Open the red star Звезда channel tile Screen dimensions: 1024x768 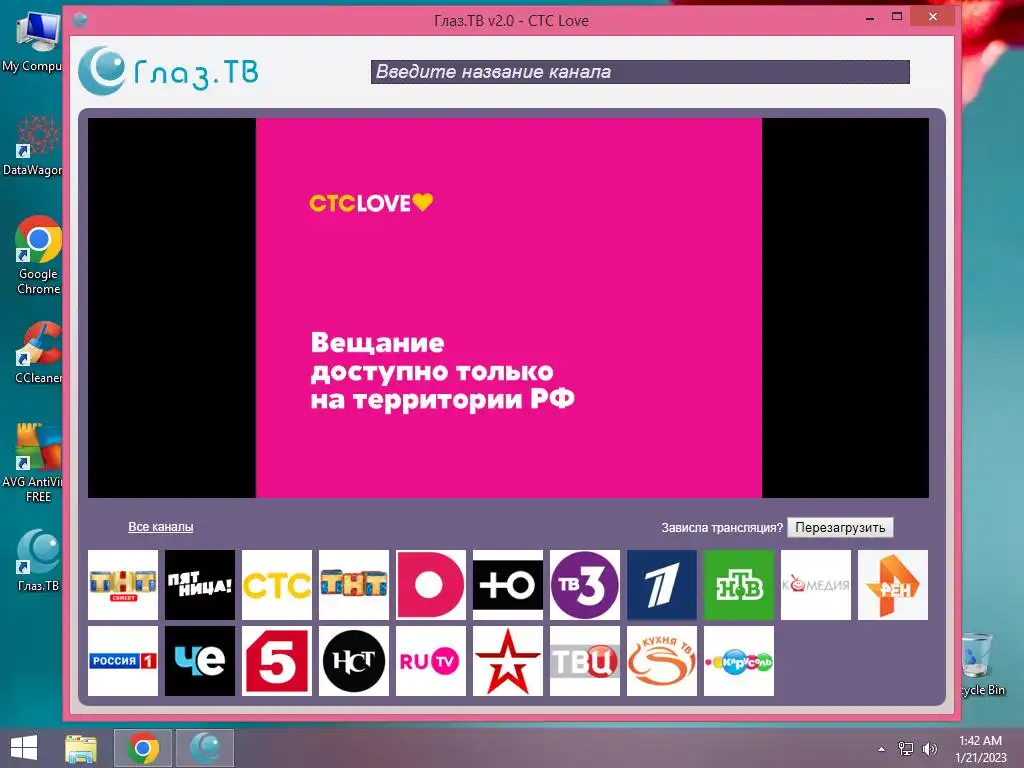[x=508, y=661]
